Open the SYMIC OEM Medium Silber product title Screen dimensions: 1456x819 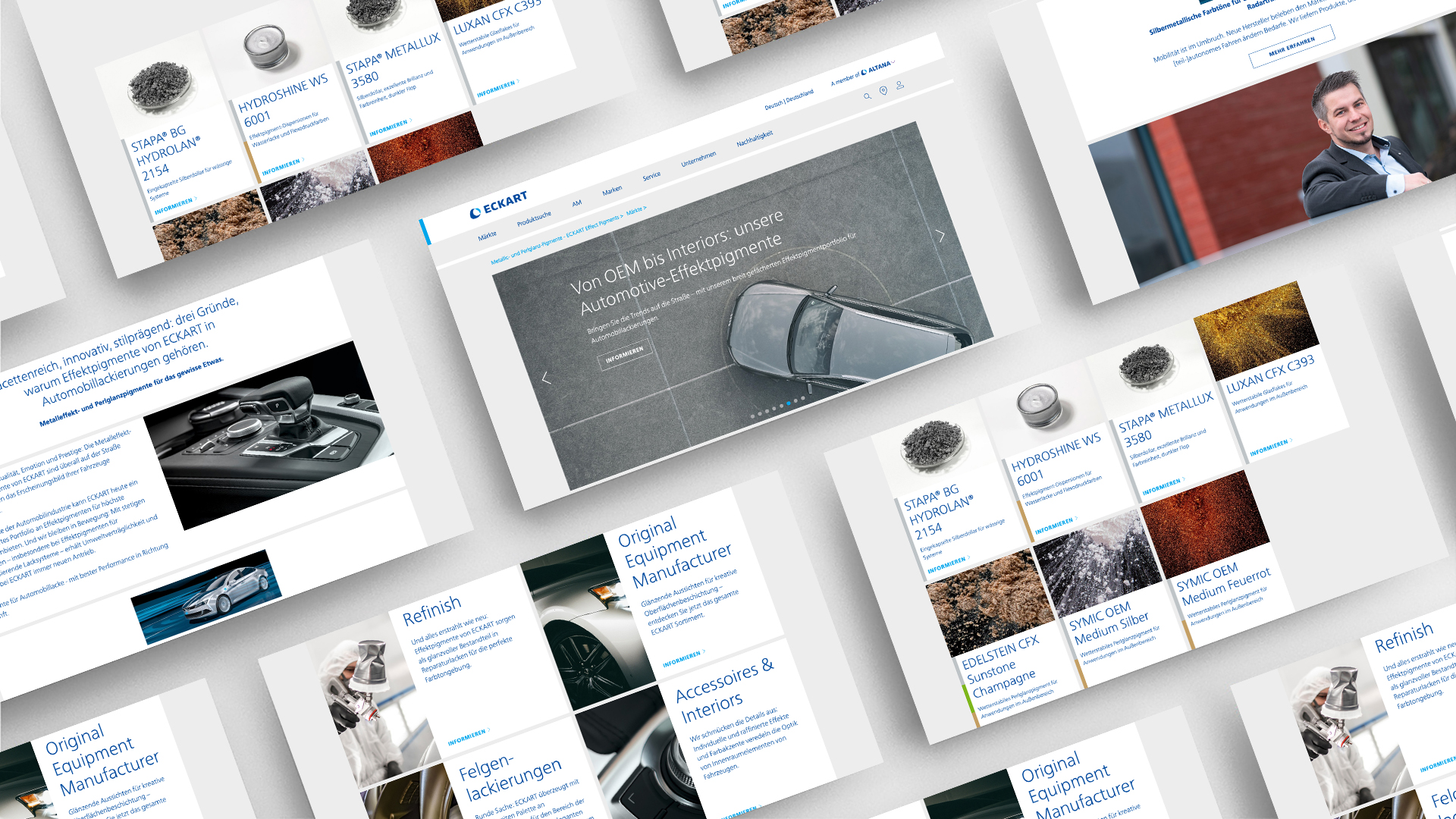(x=1110, y=622)
